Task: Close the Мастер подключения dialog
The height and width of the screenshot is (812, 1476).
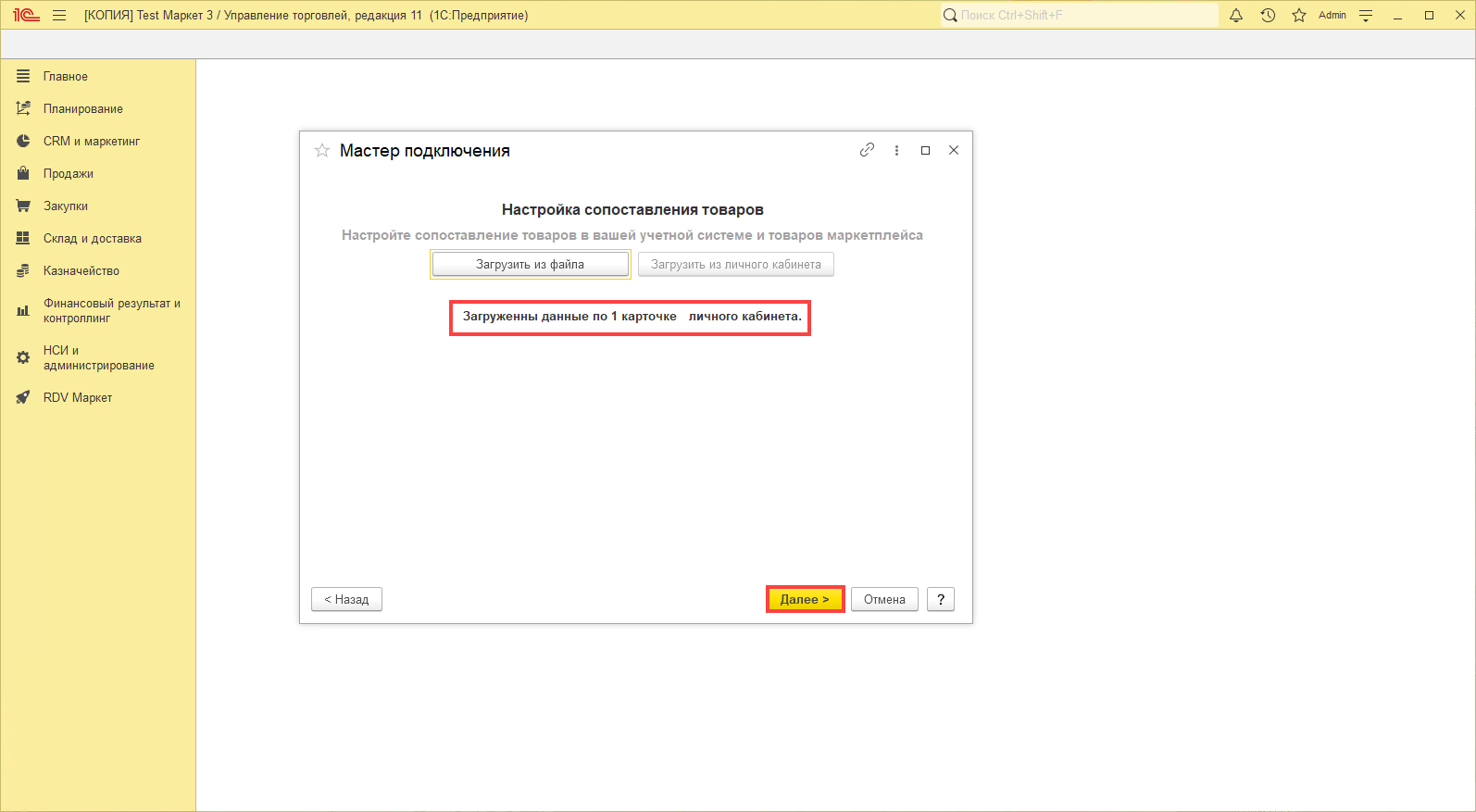Action: [x=954, y=150]
